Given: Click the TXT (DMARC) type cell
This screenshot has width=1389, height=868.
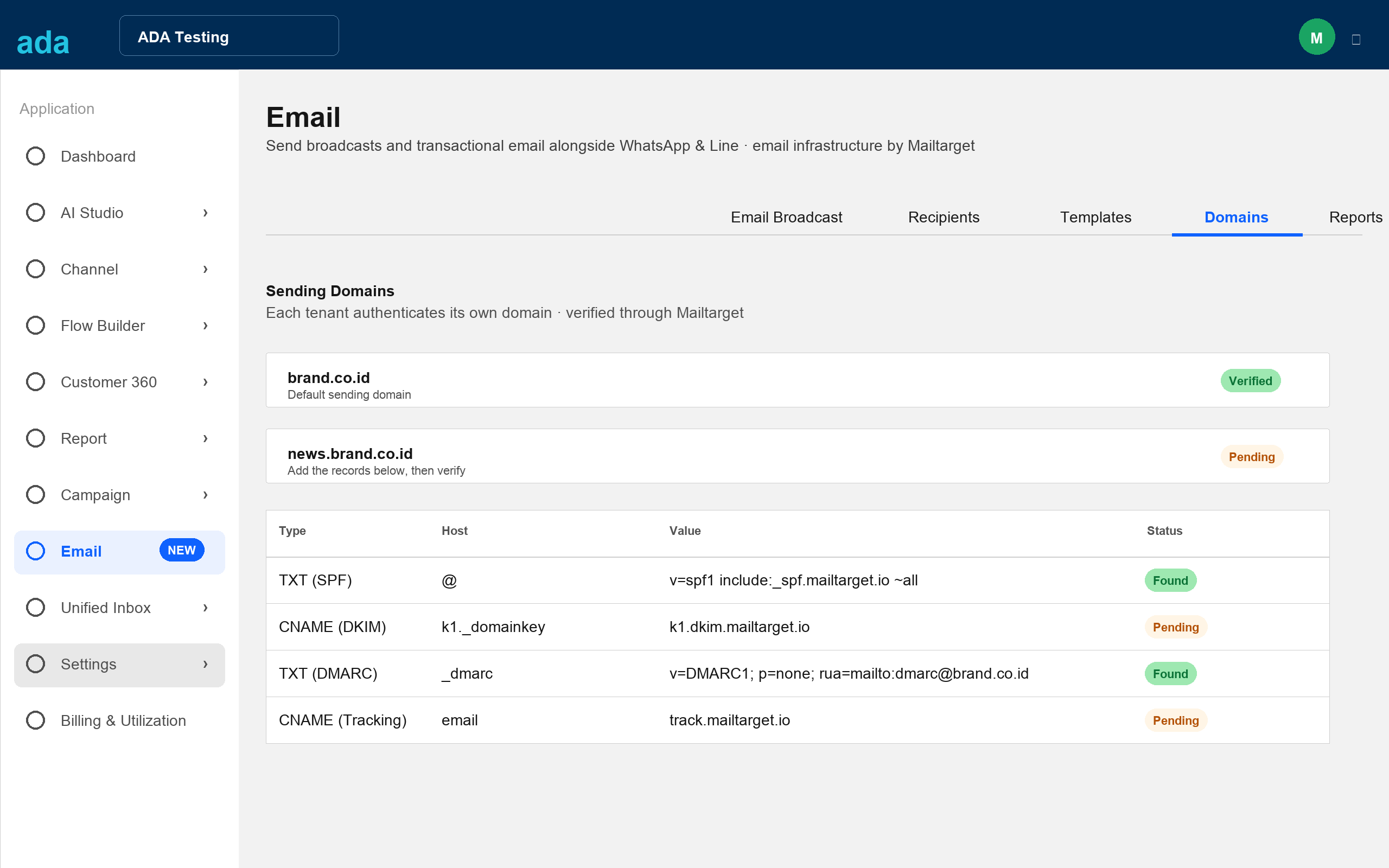Looking at the screenshot, I should pyautogui.click(x=328, y=673).
